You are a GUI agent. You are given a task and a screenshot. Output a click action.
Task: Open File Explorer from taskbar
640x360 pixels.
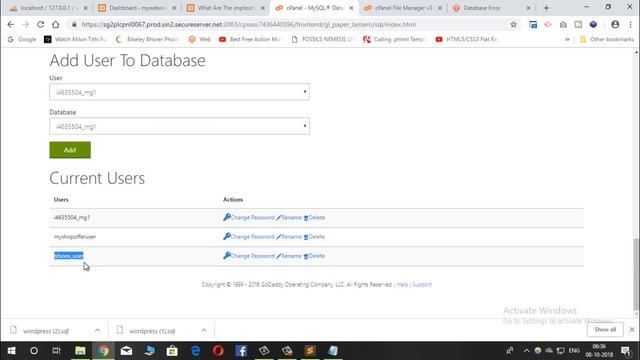tap(80, 351)
